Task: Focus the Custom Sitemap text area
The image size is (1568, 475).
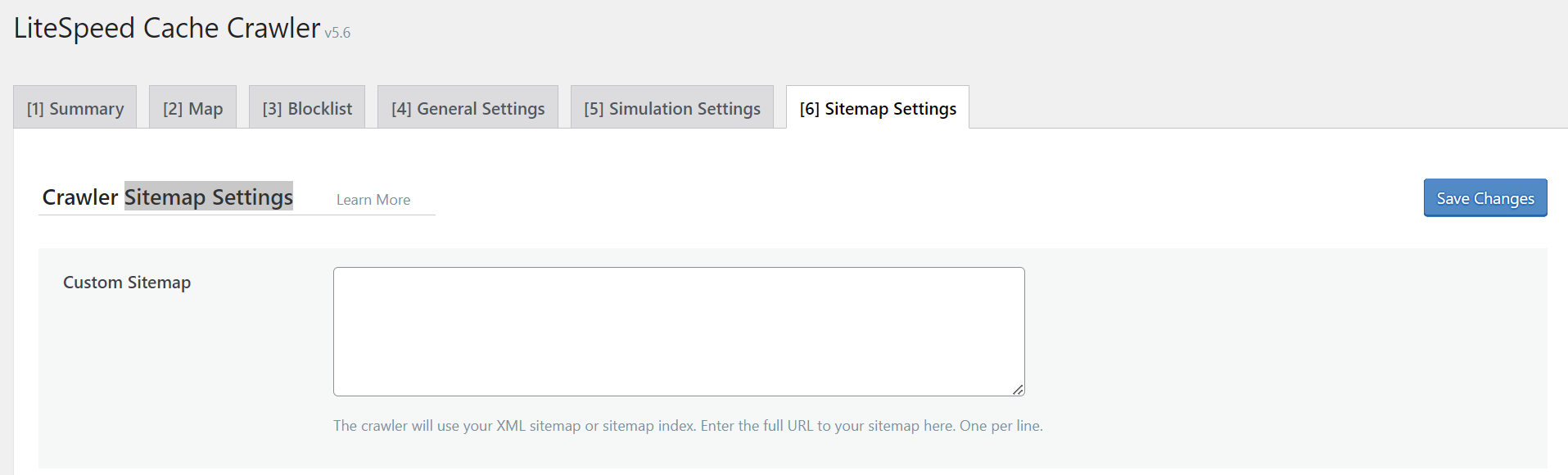Action: tap(678, 331)
